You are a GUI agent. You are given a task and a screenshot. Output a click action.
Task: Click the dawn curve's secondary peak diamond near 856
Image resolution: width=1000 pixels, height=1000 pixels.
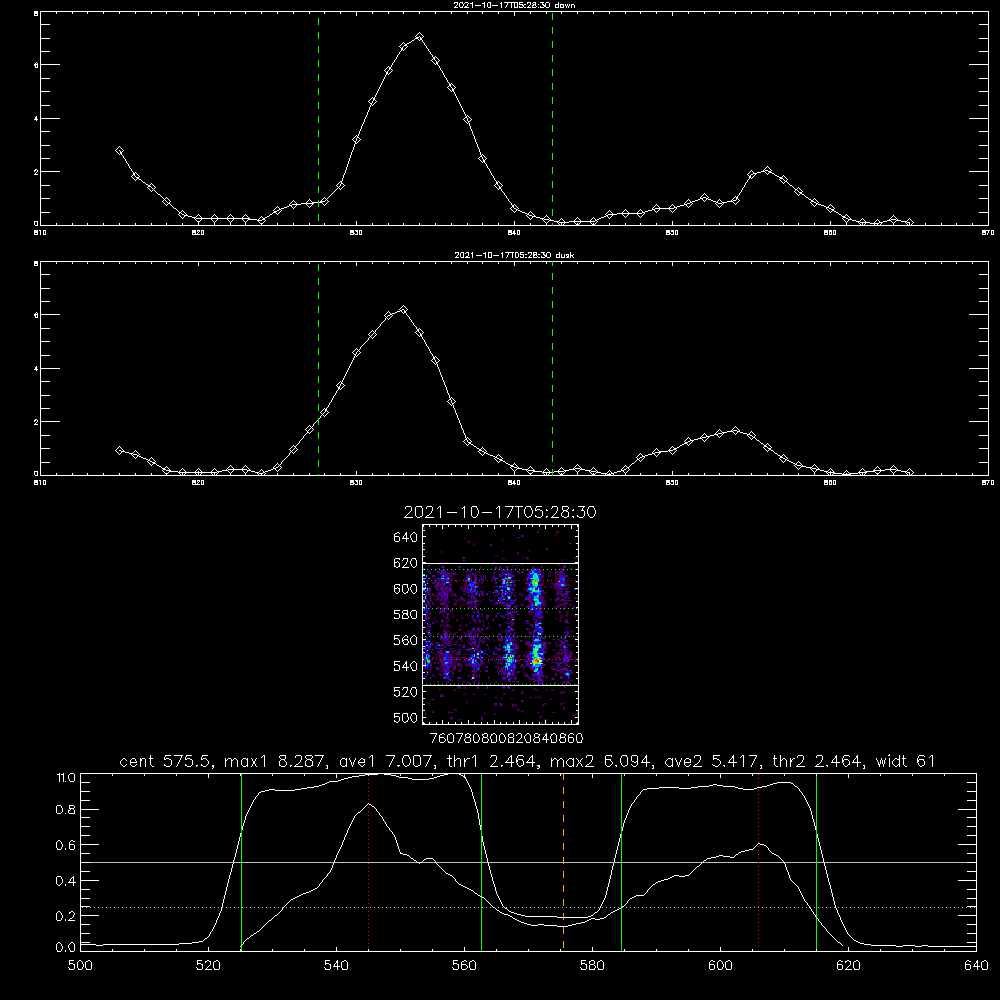tap(767, 171)
